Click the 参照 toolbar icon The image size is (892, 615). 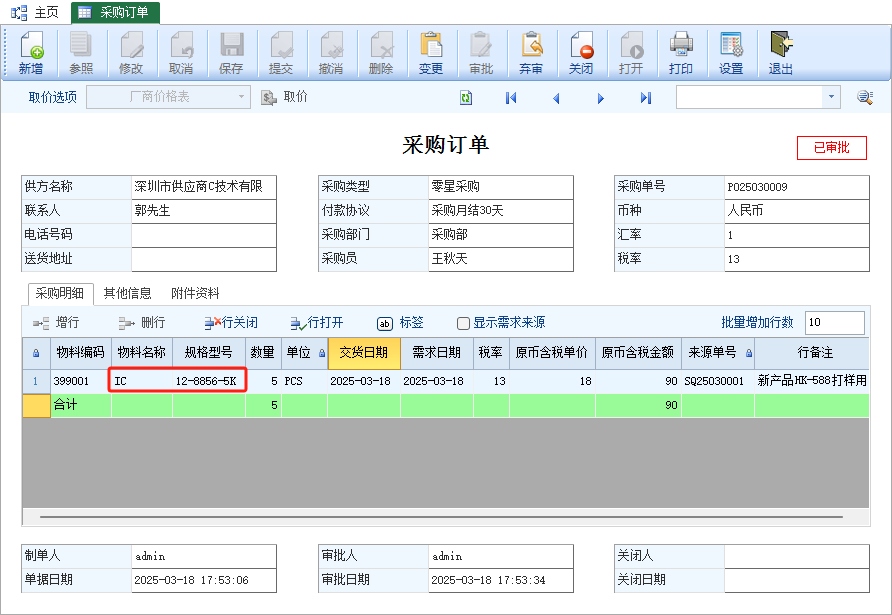coord(81,52)
